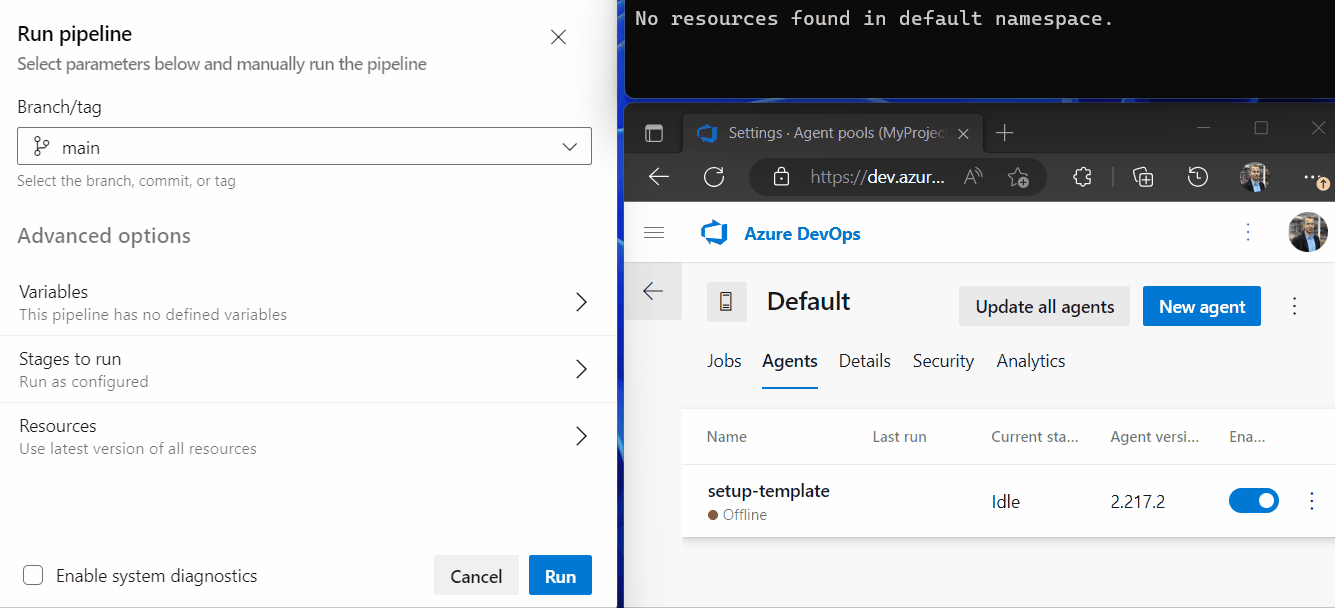The width and height of the screenshot is (1335, 608).
Task: Add this page to favorites star icon
Action: coord(1018,177)
